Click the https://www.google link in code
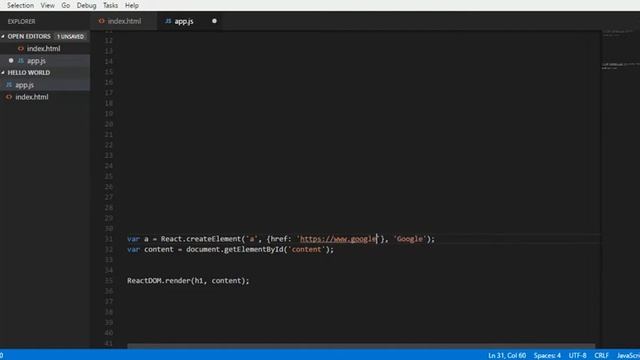The width and height of the screenshot is (640, 360). point(339,239)
